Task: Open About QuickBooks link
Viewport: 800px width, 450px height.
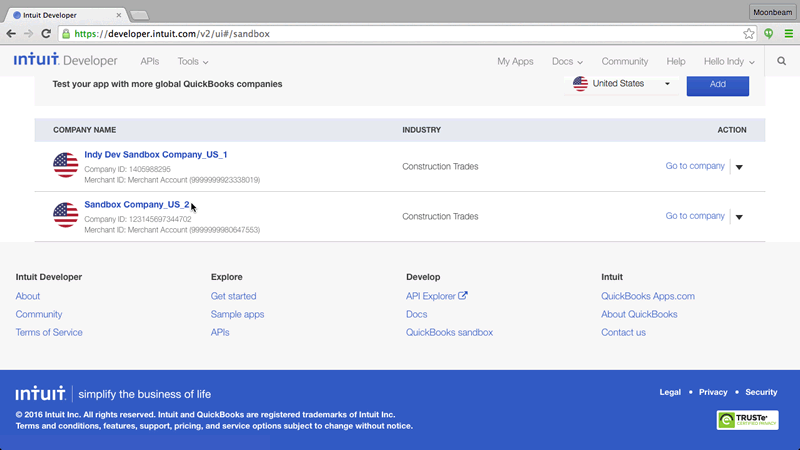Action: tap(639, 314)
